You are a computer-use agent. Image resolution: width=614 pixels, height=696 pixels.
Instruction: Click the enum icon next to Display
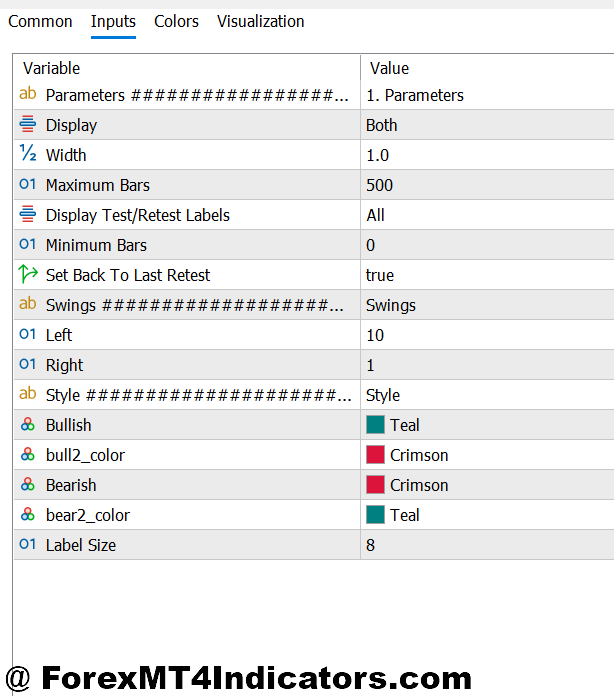(27, 125)
